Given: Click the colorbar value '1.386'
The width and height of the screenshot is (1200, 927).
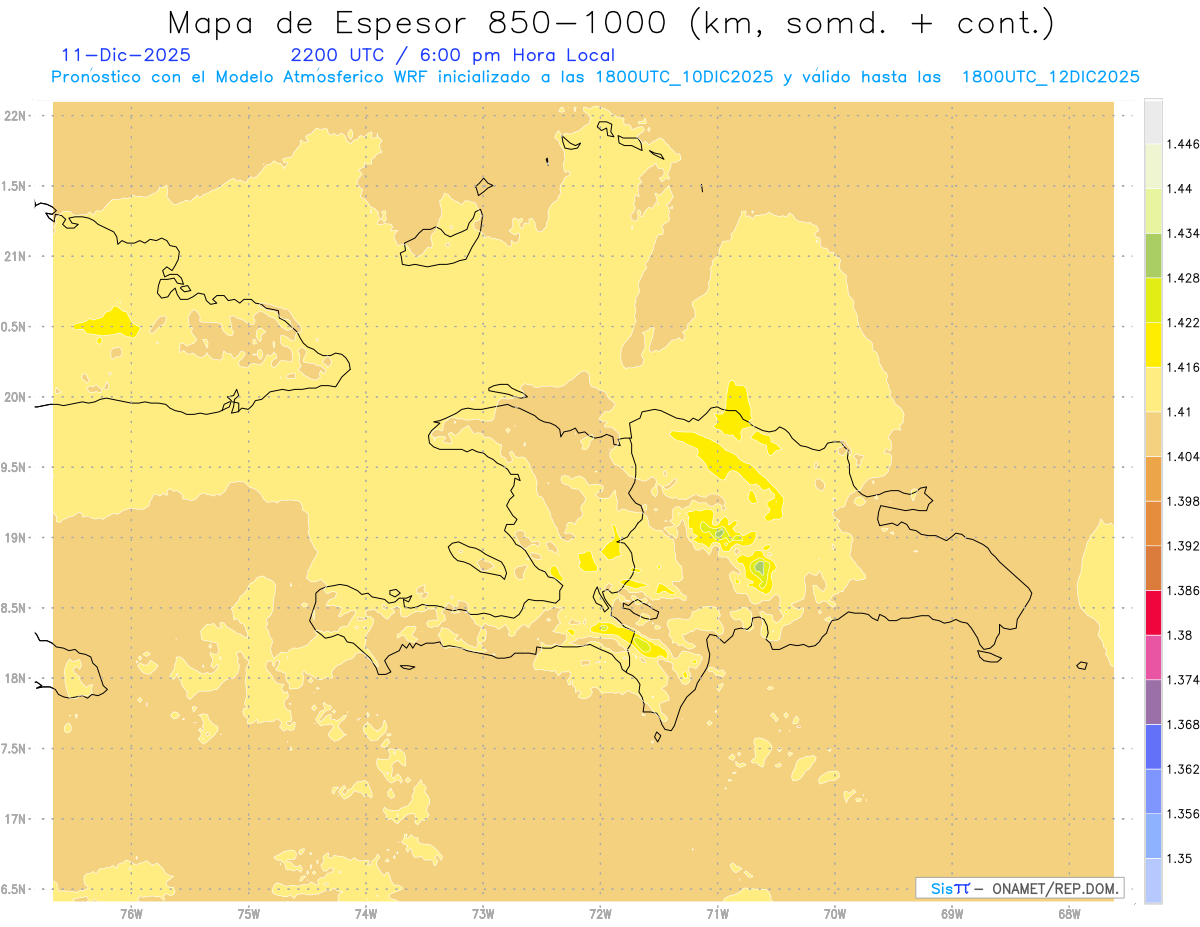Looking at the screenshot, I should click(1184, 590).
